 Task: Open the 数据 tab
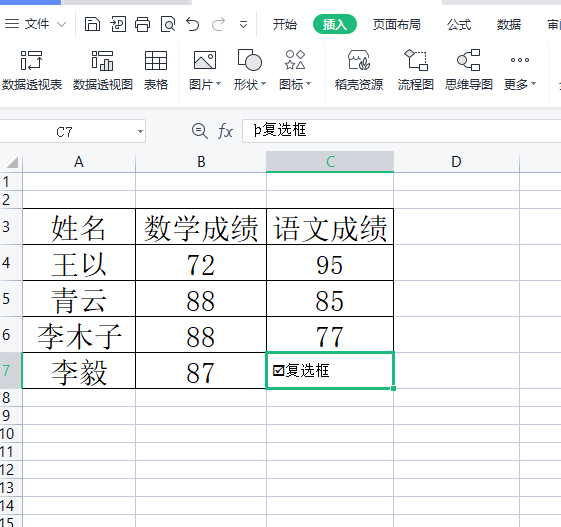click(509, 24)
